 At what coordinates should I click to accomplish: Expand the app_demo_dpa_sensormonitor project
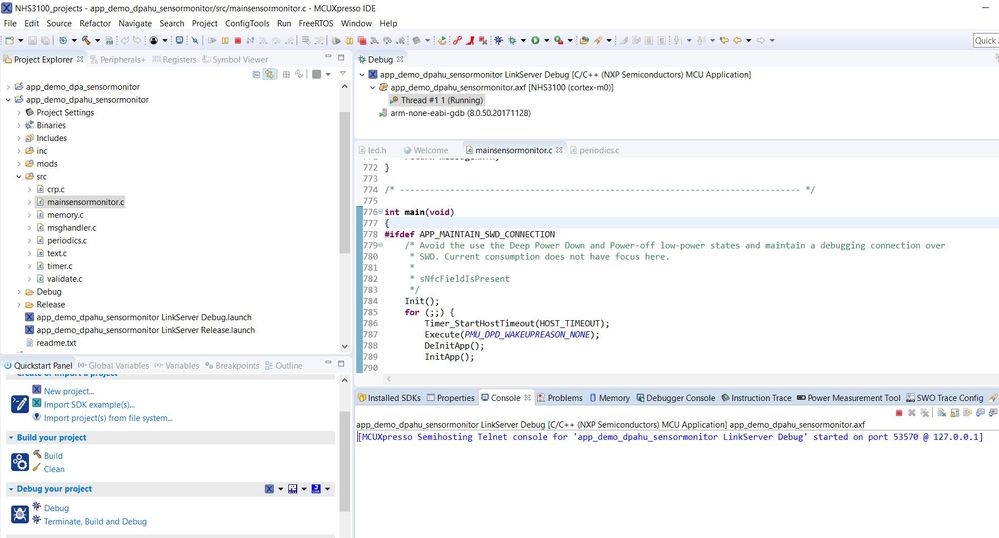[x=8, y=87]
